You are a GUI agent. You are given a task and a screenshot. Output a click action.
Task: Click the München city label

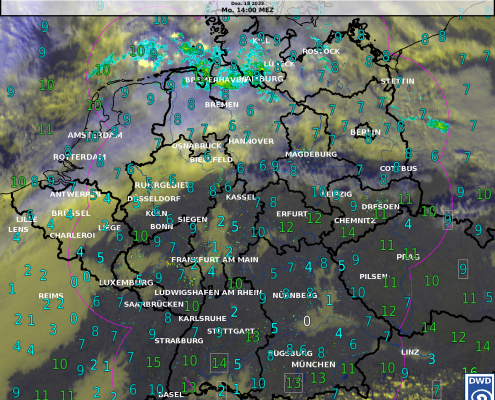313,365
